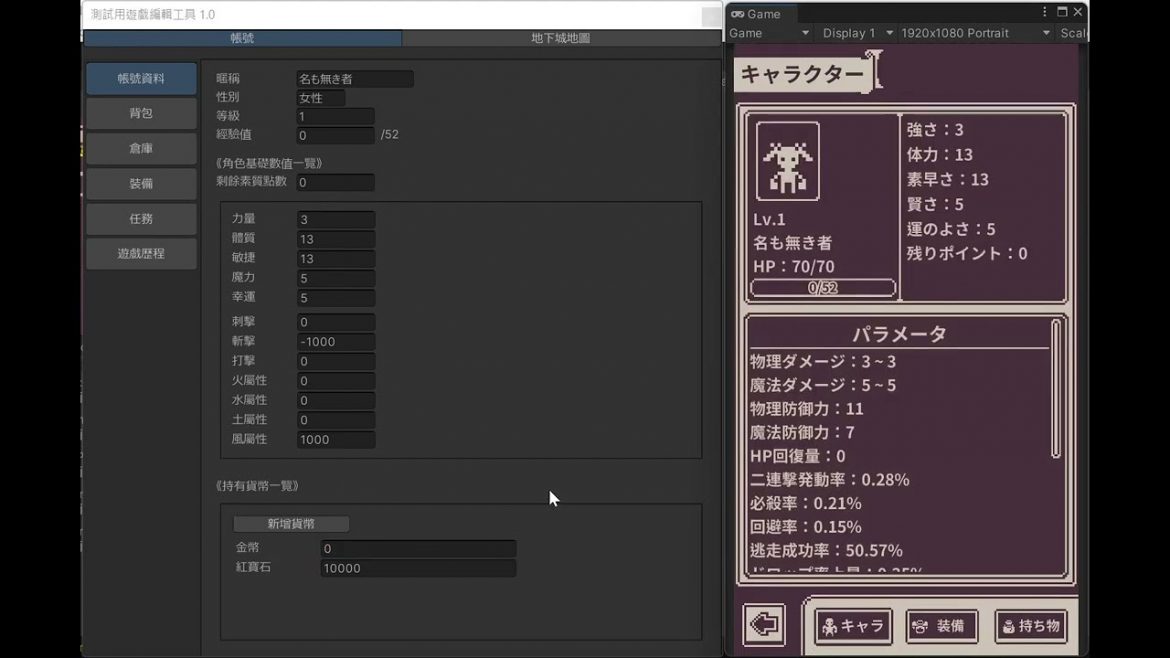Open the Game panel three-dot options menu

[x=1045, y=12]
